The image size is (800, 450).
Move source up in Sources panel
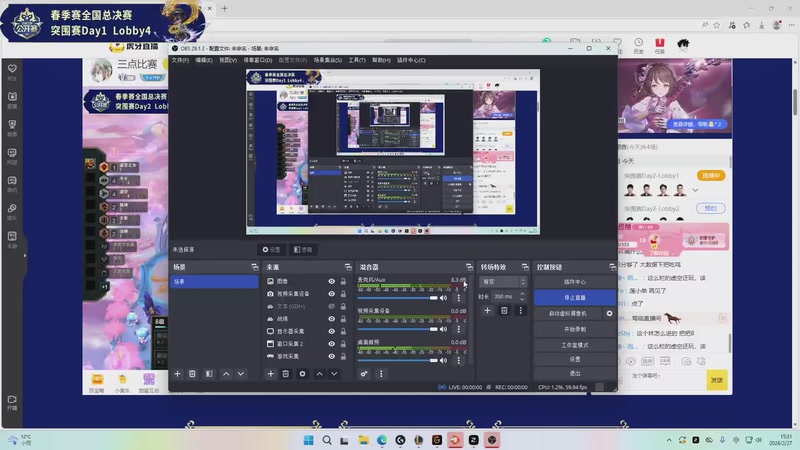pos(319,374)
